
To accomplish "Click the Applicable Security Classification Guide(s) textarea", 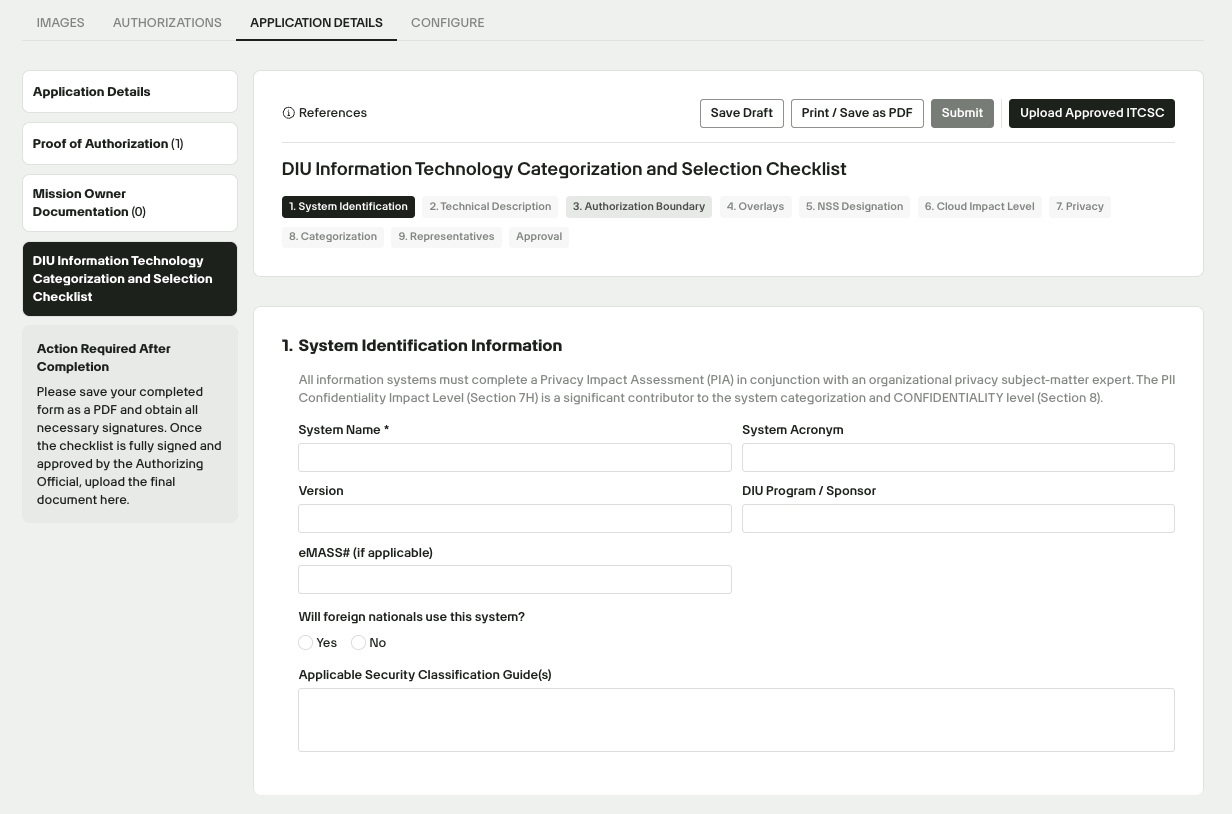I will click(x=736, y=720).
